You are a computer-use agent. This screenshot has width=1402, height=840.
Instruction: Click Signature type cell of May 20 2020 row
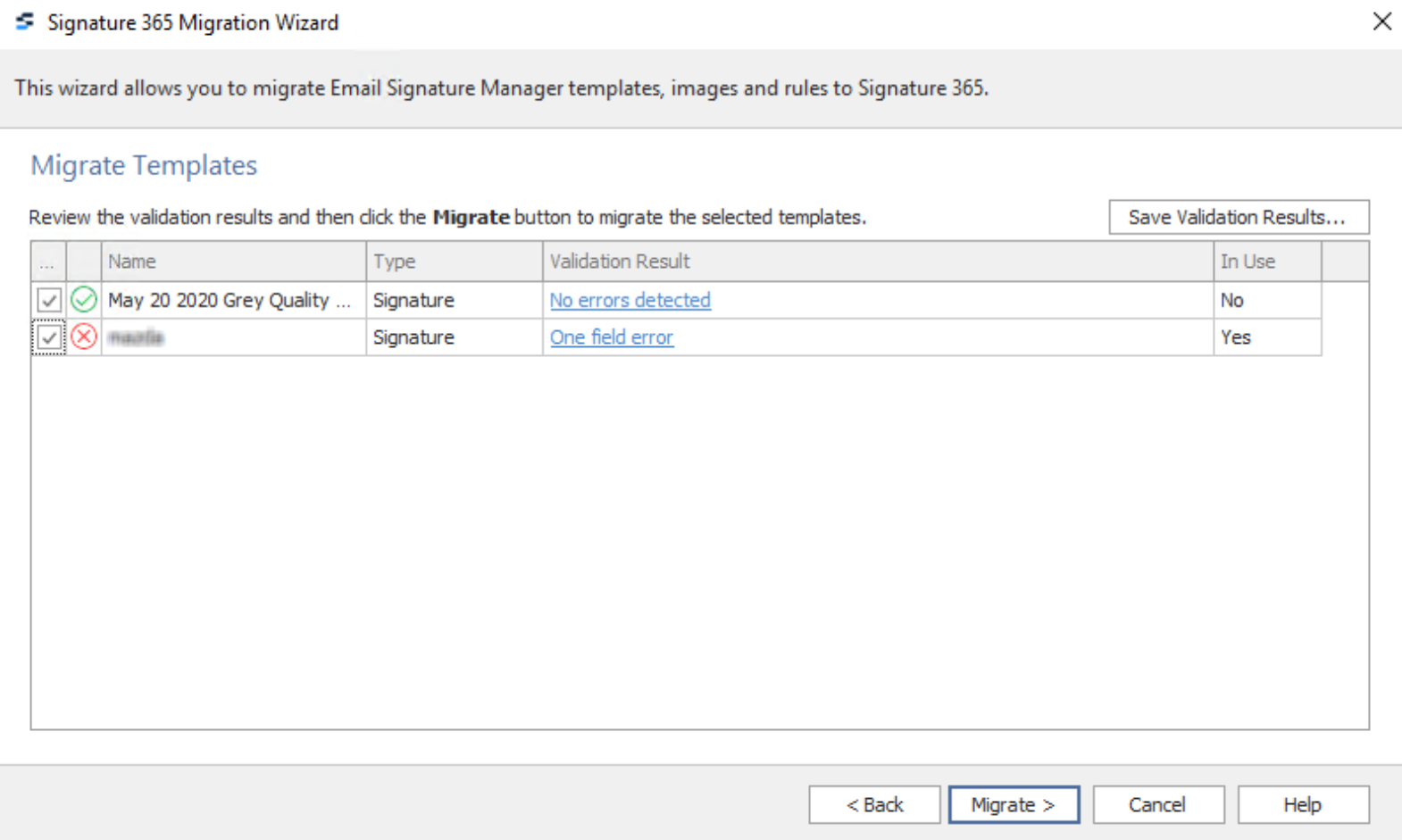tap(455, 300)
